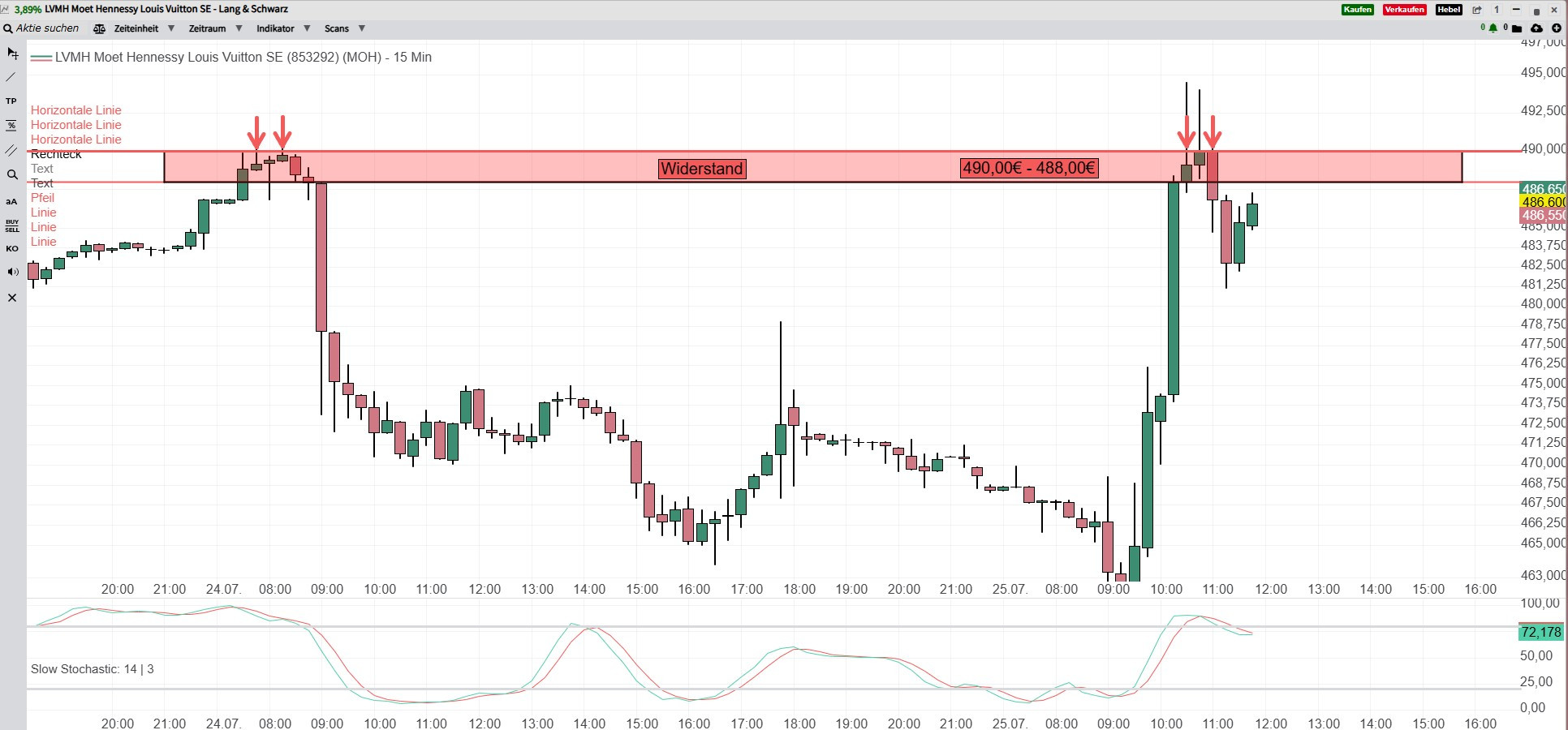Image resolution: width=1568 pixels, height=730 pixels.
Task: Select the line drawing tool
Action: coord(11,77)
